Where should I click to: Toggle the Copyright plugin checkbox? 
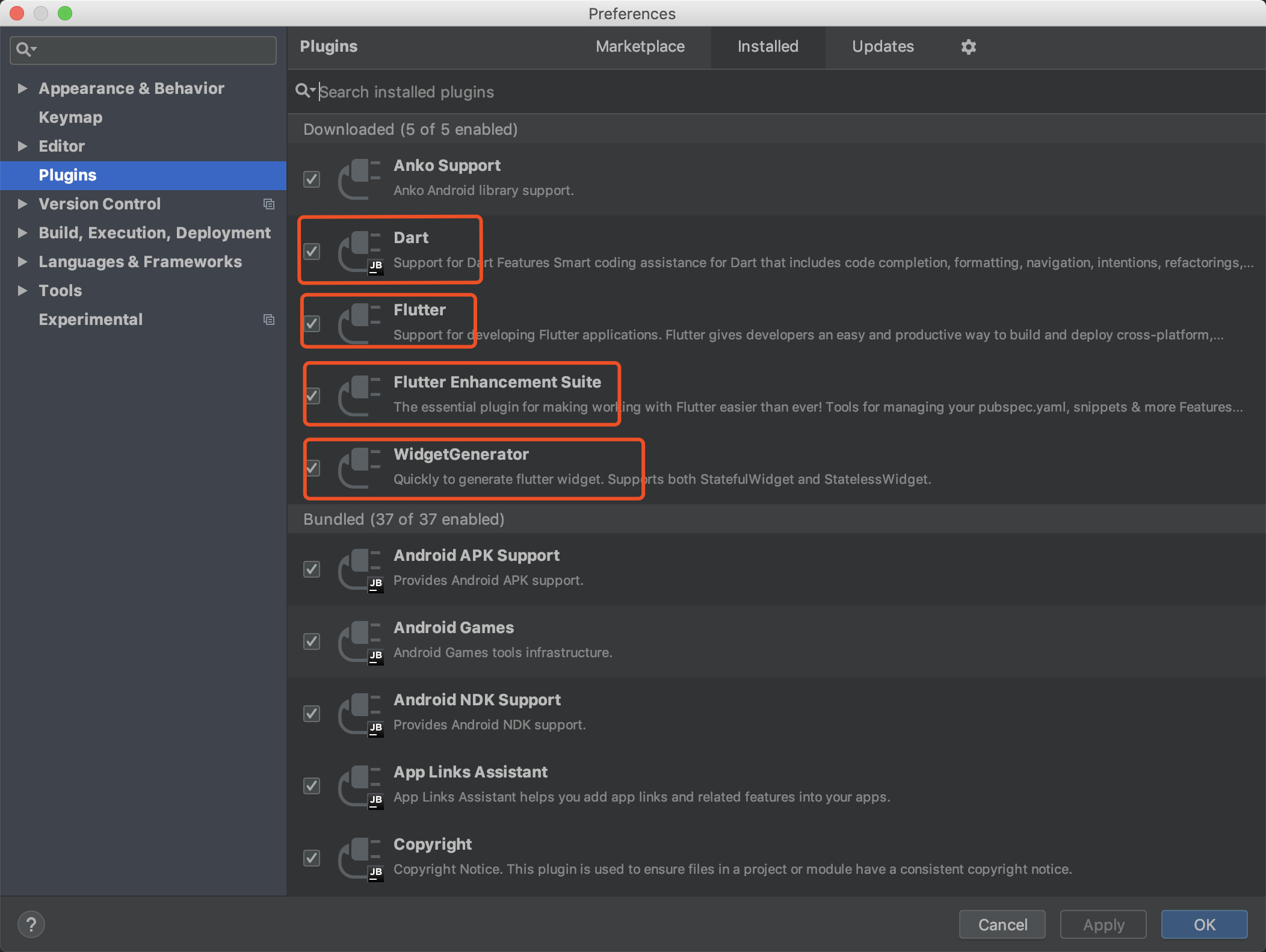[312, 858]
